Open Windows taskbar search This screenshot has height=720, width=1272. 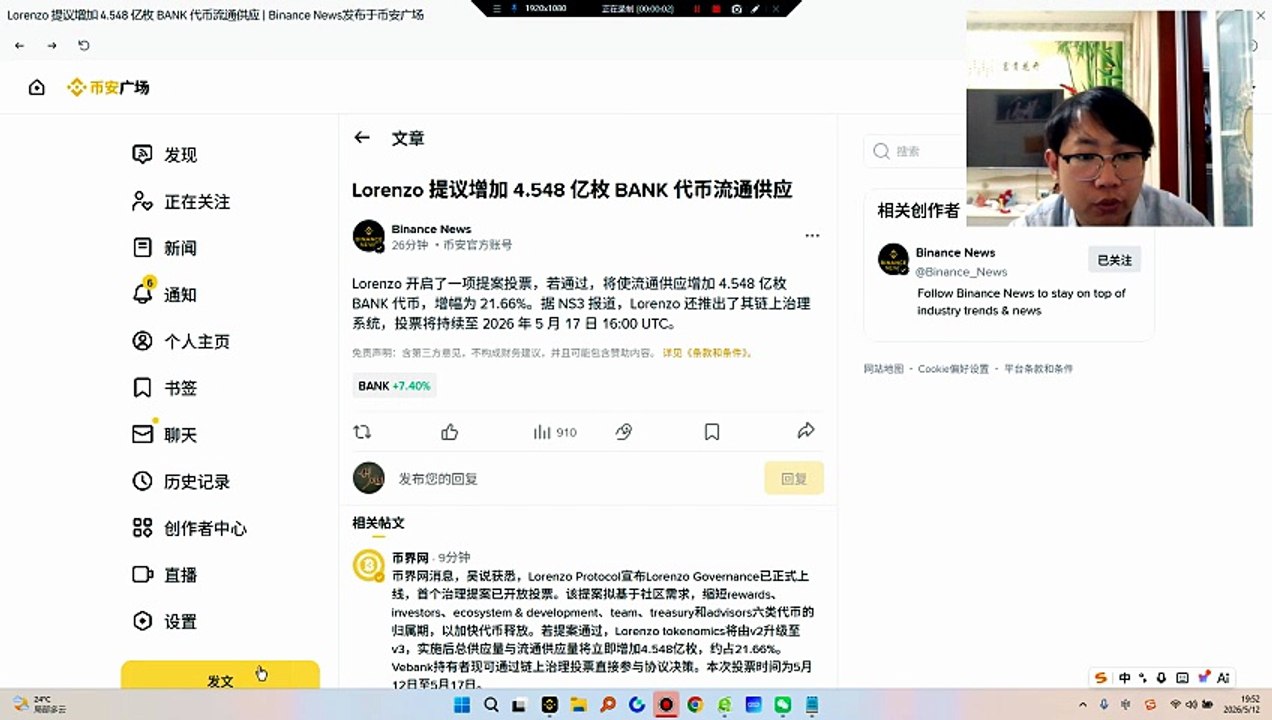(491, 705)
